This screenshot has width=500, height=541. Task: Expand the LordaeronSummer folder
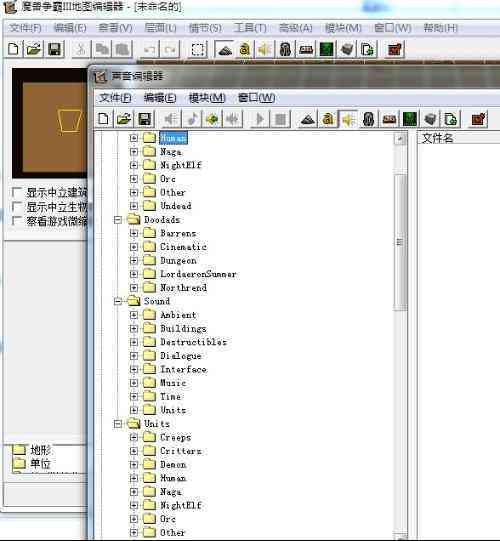coord(134,274)
